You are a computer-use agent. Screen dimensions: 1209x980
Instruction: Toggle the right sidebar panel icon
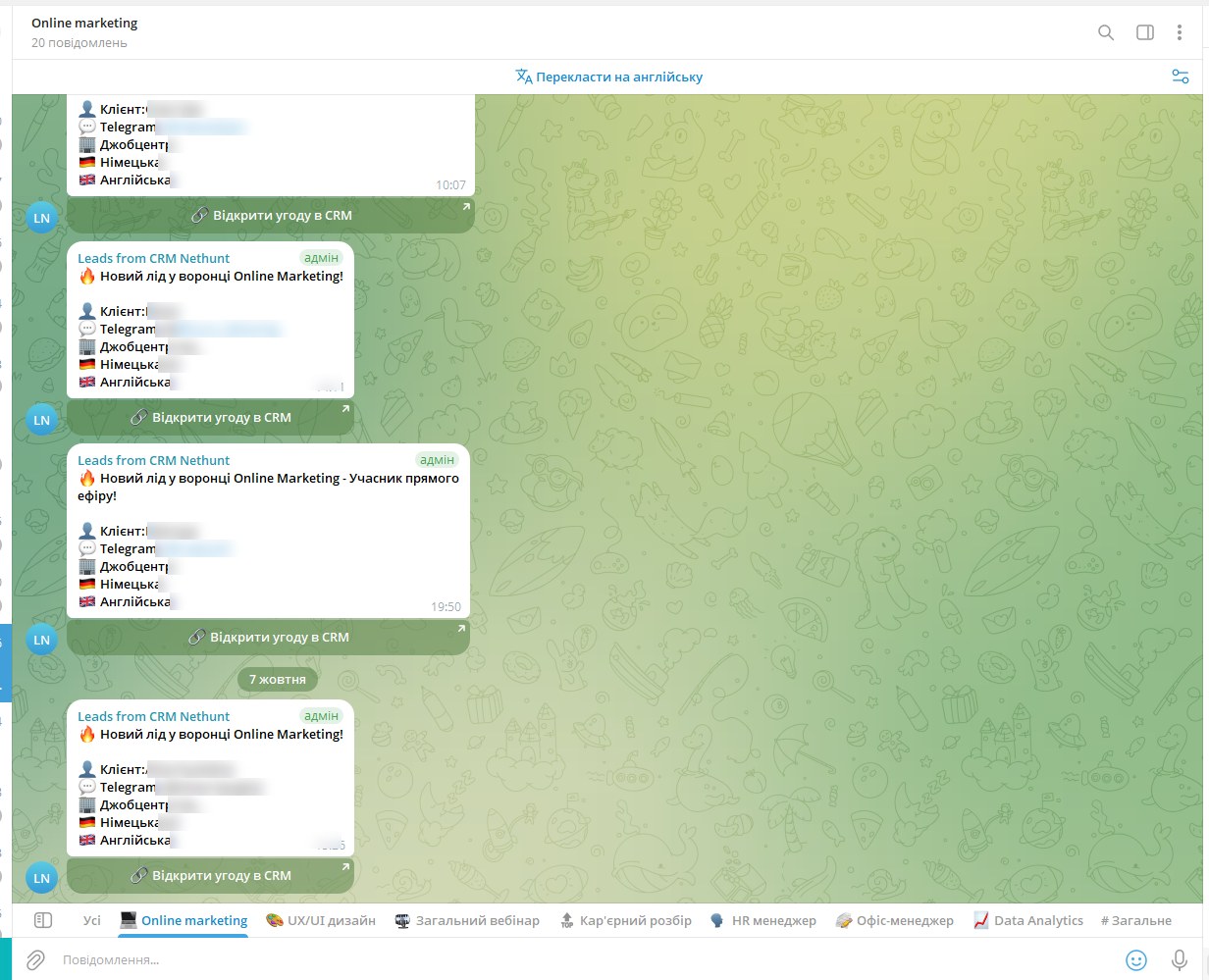tap(1145, 32)
